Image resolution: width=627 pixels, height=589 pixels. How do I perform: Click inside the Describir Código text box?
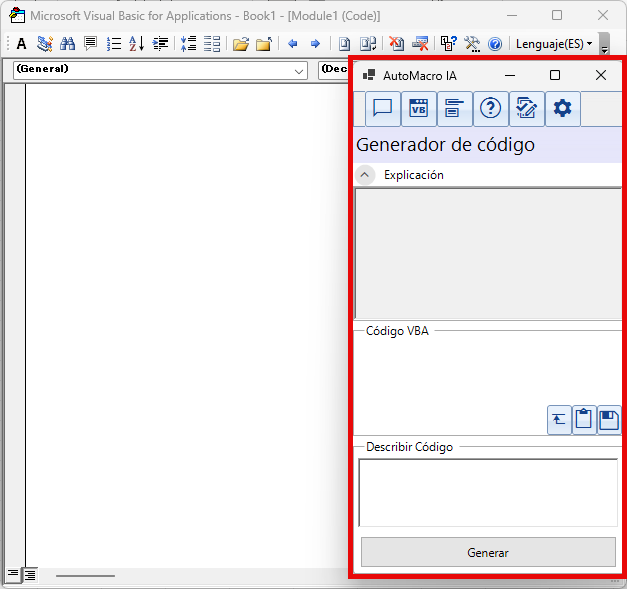(x=488, y=493)
